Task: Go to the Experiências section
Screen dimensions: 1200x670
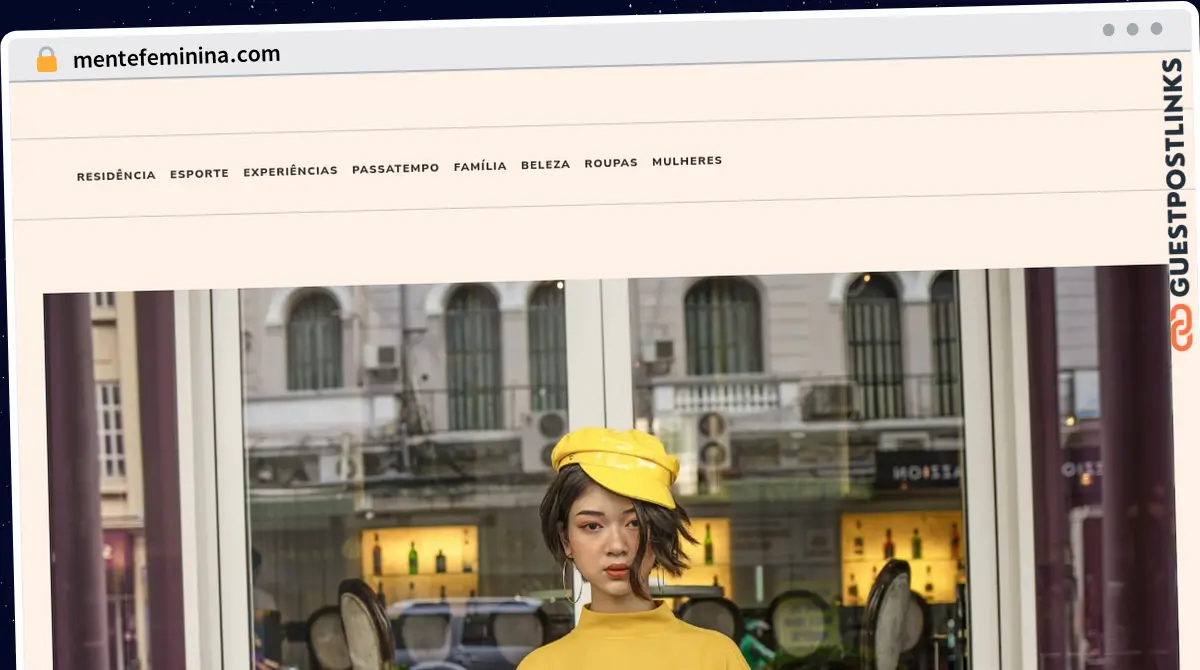Action: pyautogui.click(x=290, y=171)
